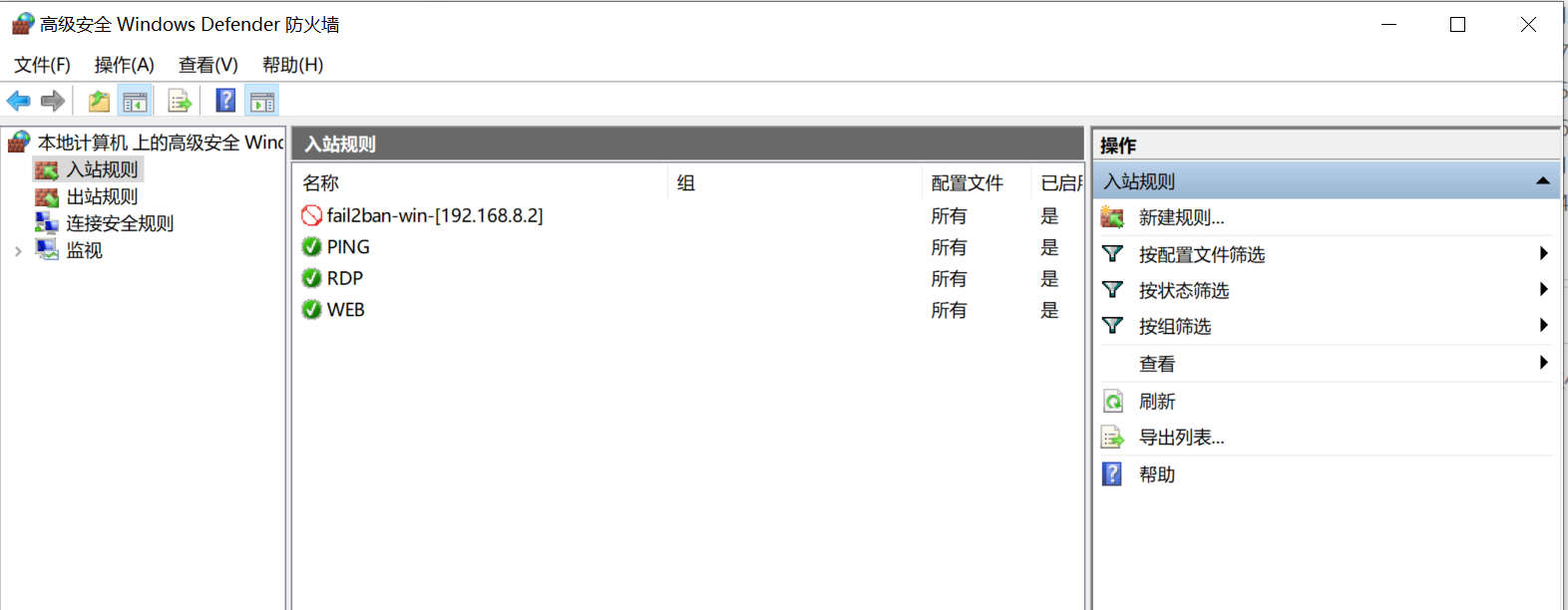Click 刷新 in actions pane
The image size is (1568, 610).
pyautogui.click(x=1157, y=402)
